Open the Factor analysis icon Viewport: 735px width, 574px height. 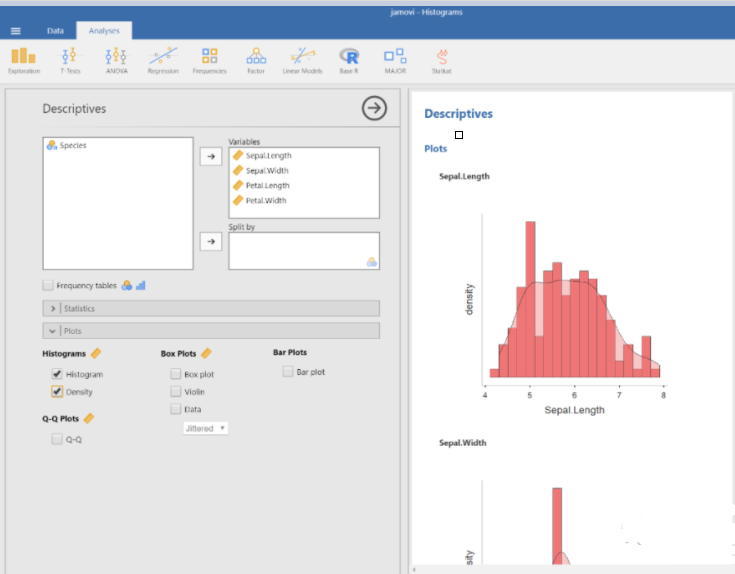[x=256, y=60]
